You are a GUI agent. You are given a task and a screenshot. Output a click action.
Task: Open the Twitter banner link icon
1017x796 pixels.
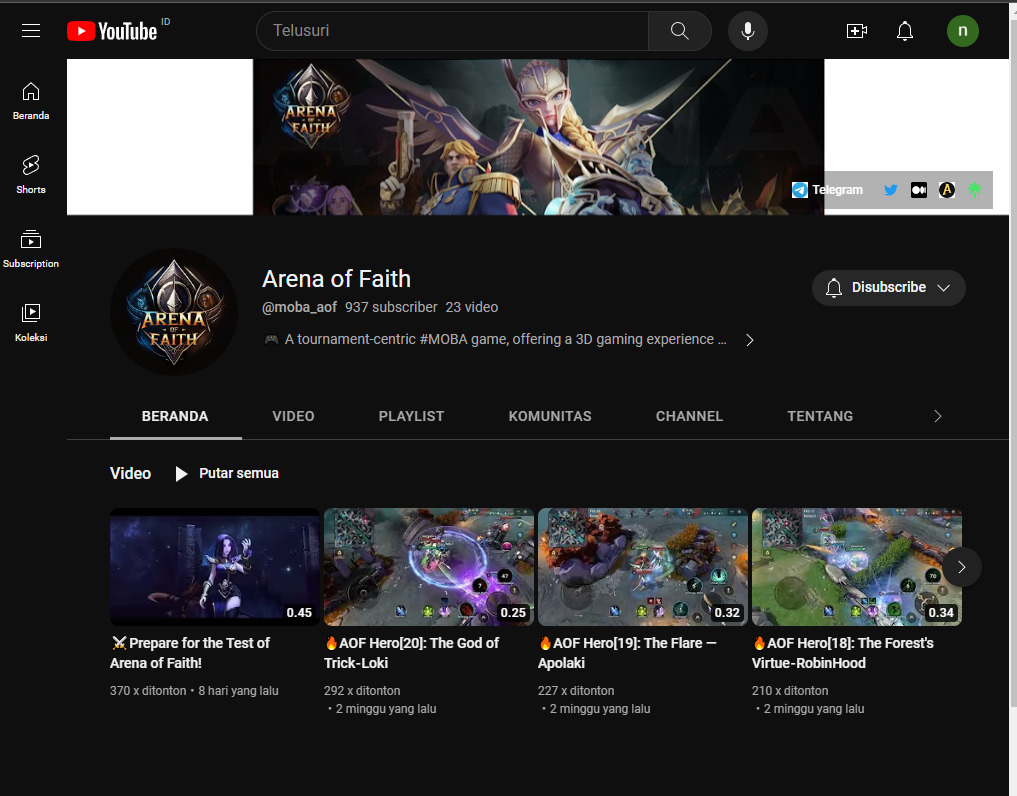click(891, 190)
